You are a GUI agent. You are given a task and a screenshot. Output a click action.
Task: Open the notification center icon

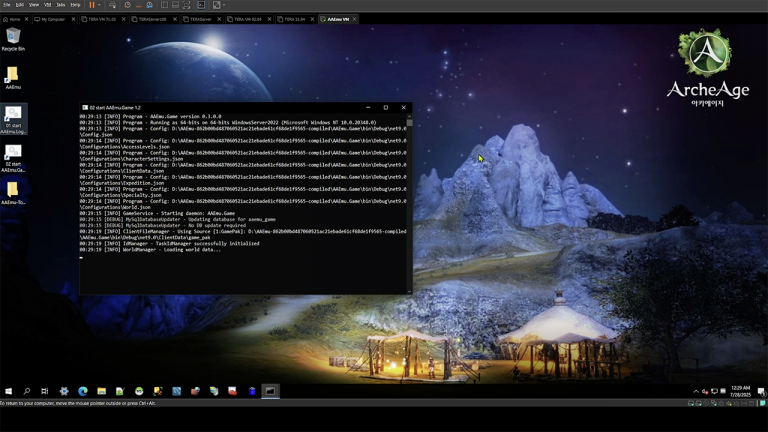click(761, 391)
